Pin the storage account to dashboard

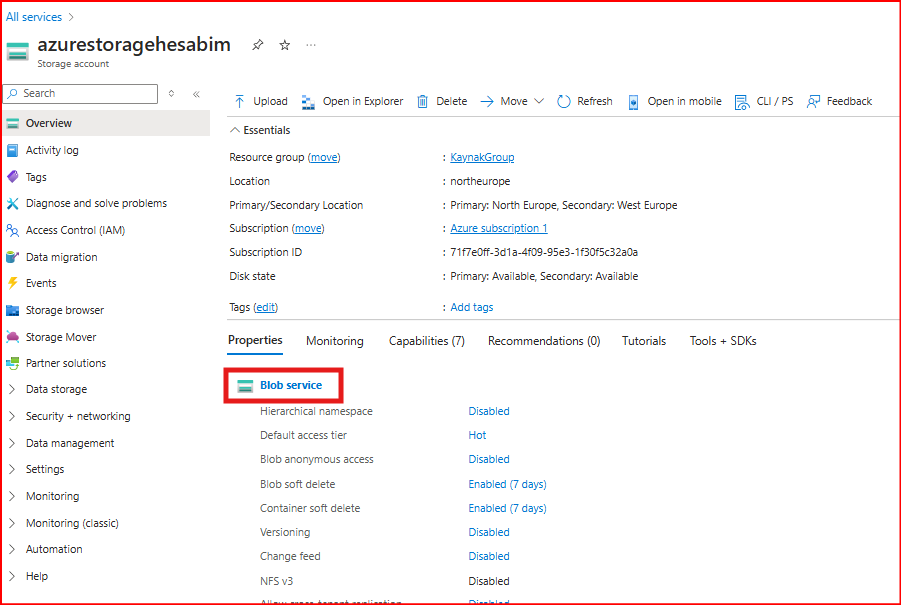pos(257,45)
